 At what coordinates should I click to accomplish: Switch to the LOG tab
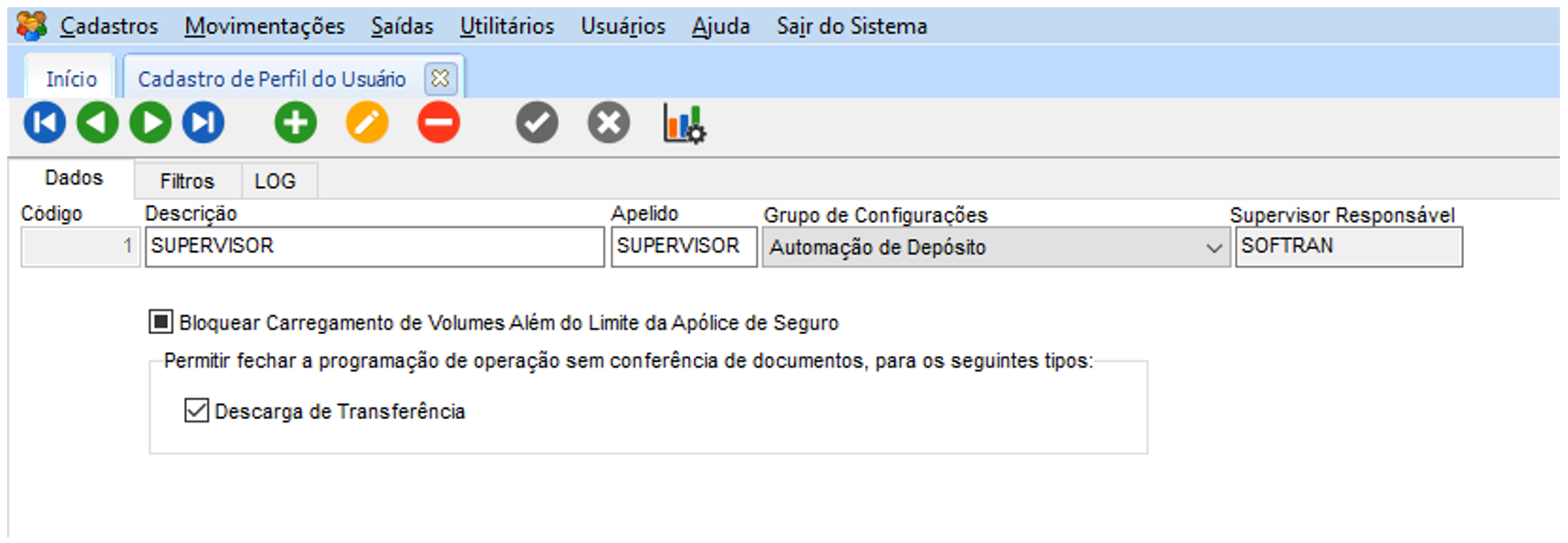[275, 181]
